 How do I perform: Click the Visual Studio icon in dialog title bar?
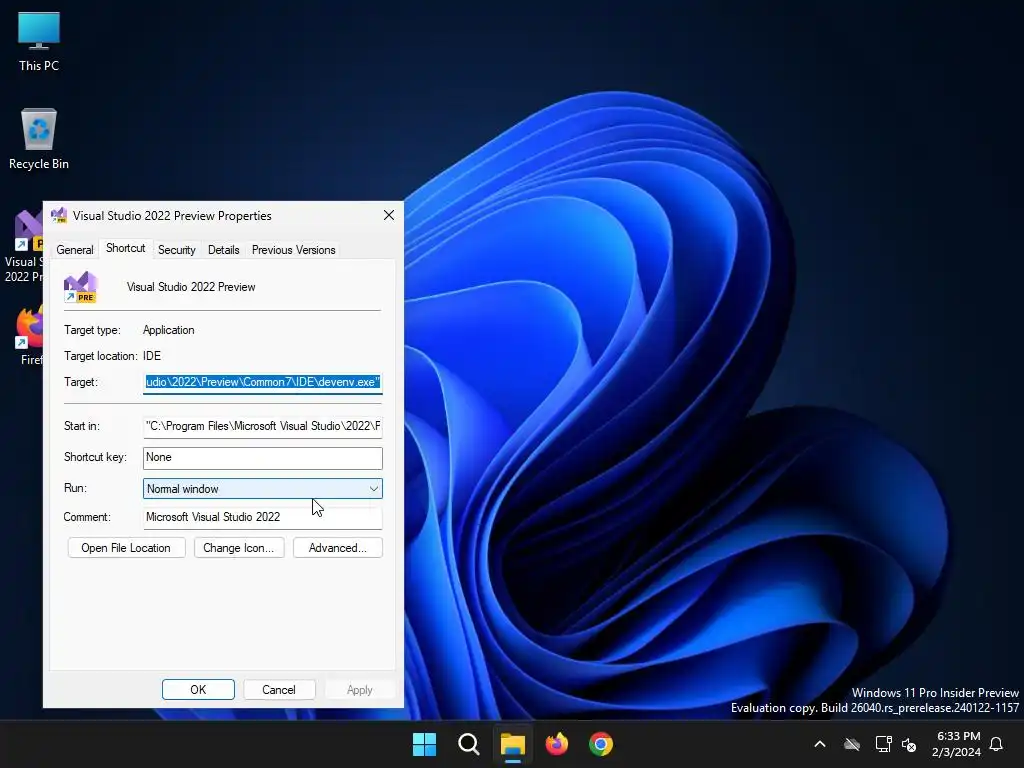pyautogui.click(x=59, y=216)
